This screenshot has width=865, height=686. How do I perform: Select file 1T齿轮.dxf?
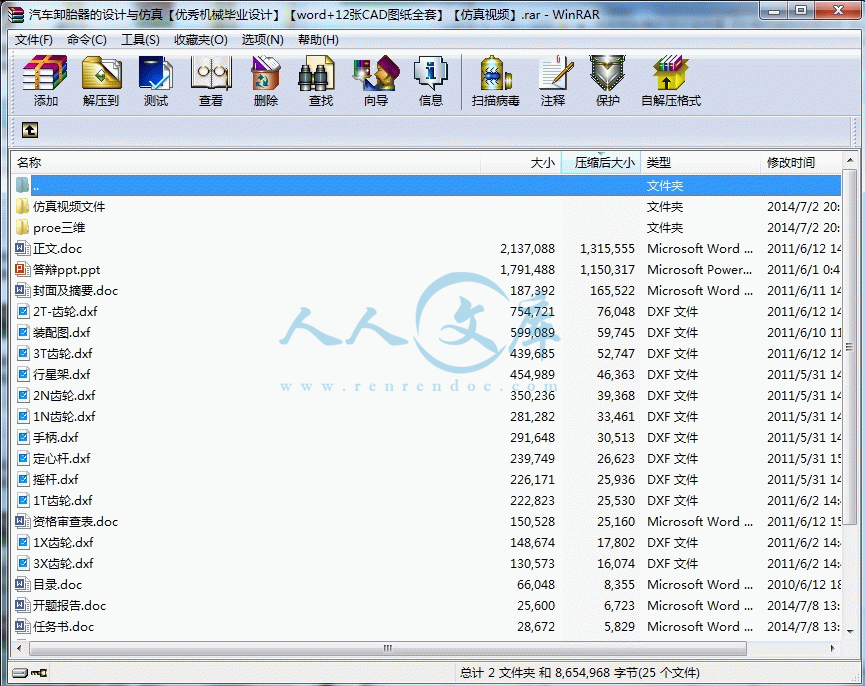pos(63,500)
